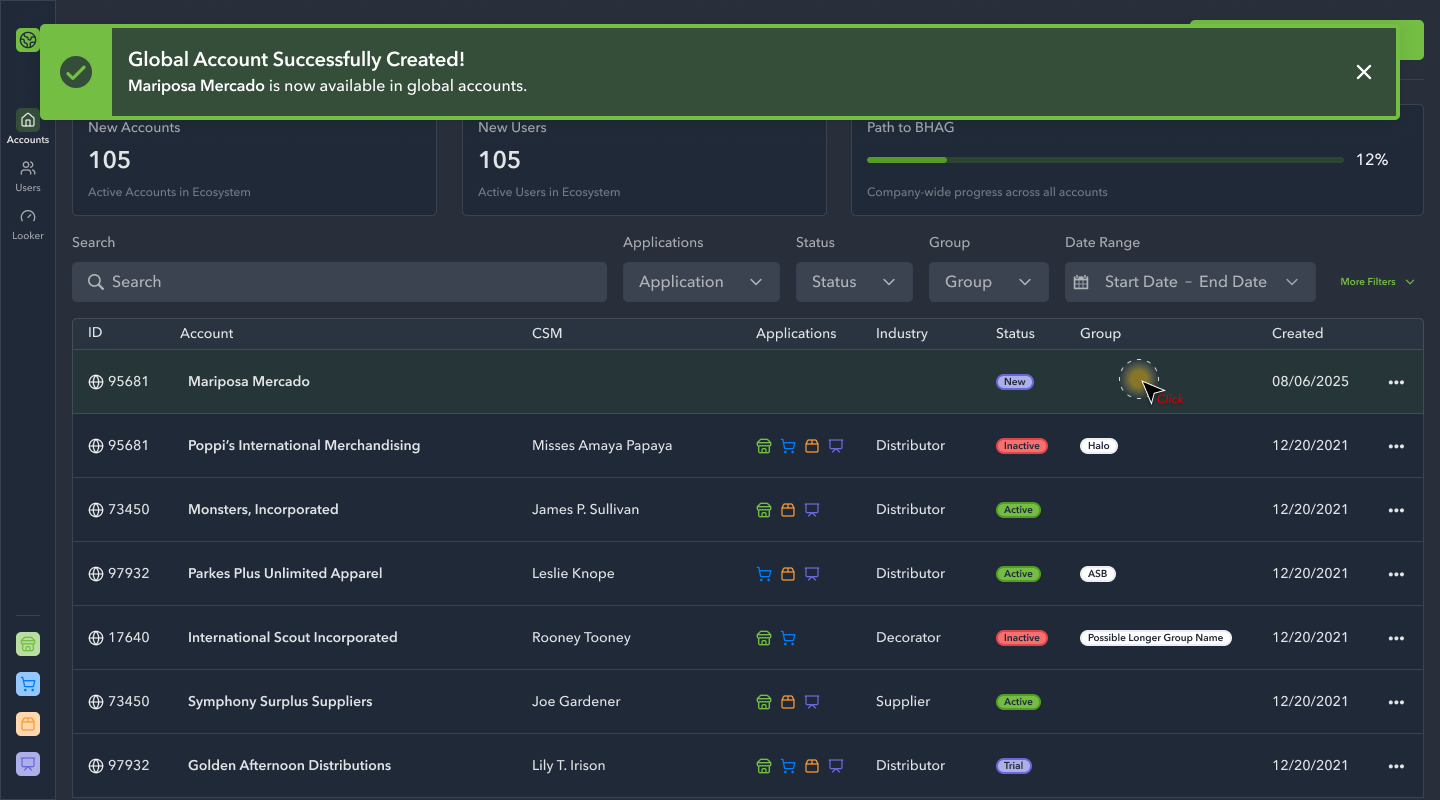Open the Users section in sidebar

[x=28, y=176]
